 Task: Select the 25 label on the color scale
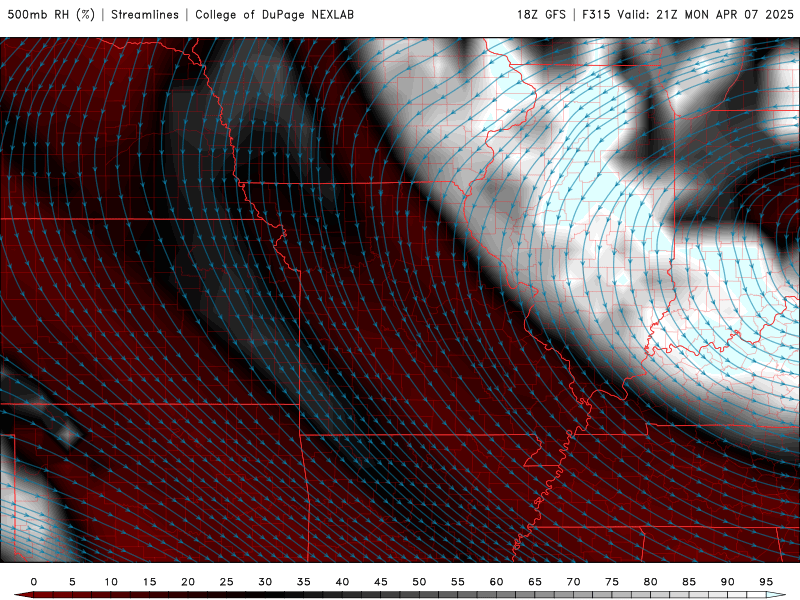227,582
